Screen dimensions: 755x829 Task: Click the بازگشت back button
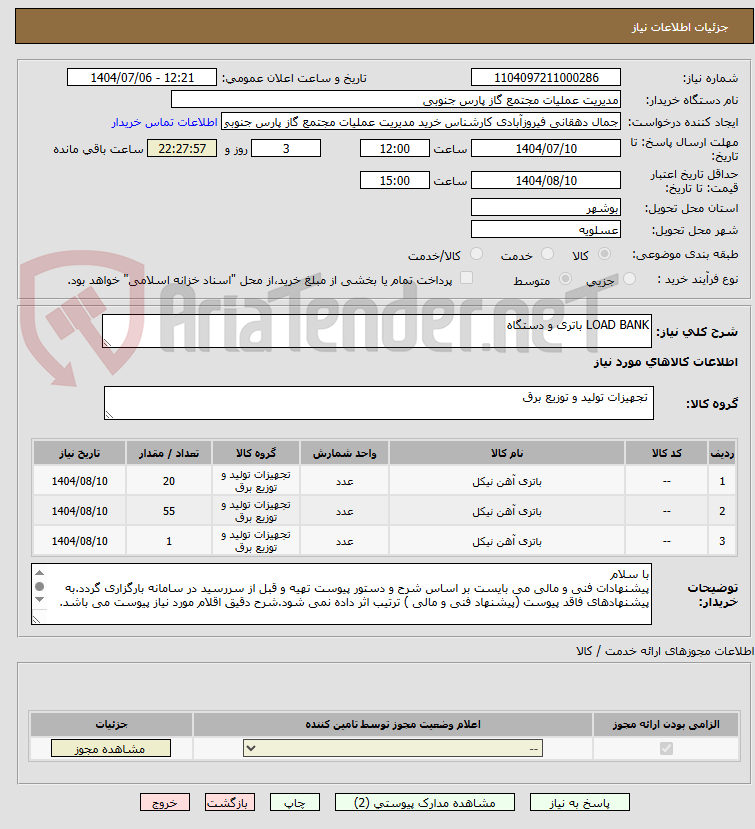point(229,802)
